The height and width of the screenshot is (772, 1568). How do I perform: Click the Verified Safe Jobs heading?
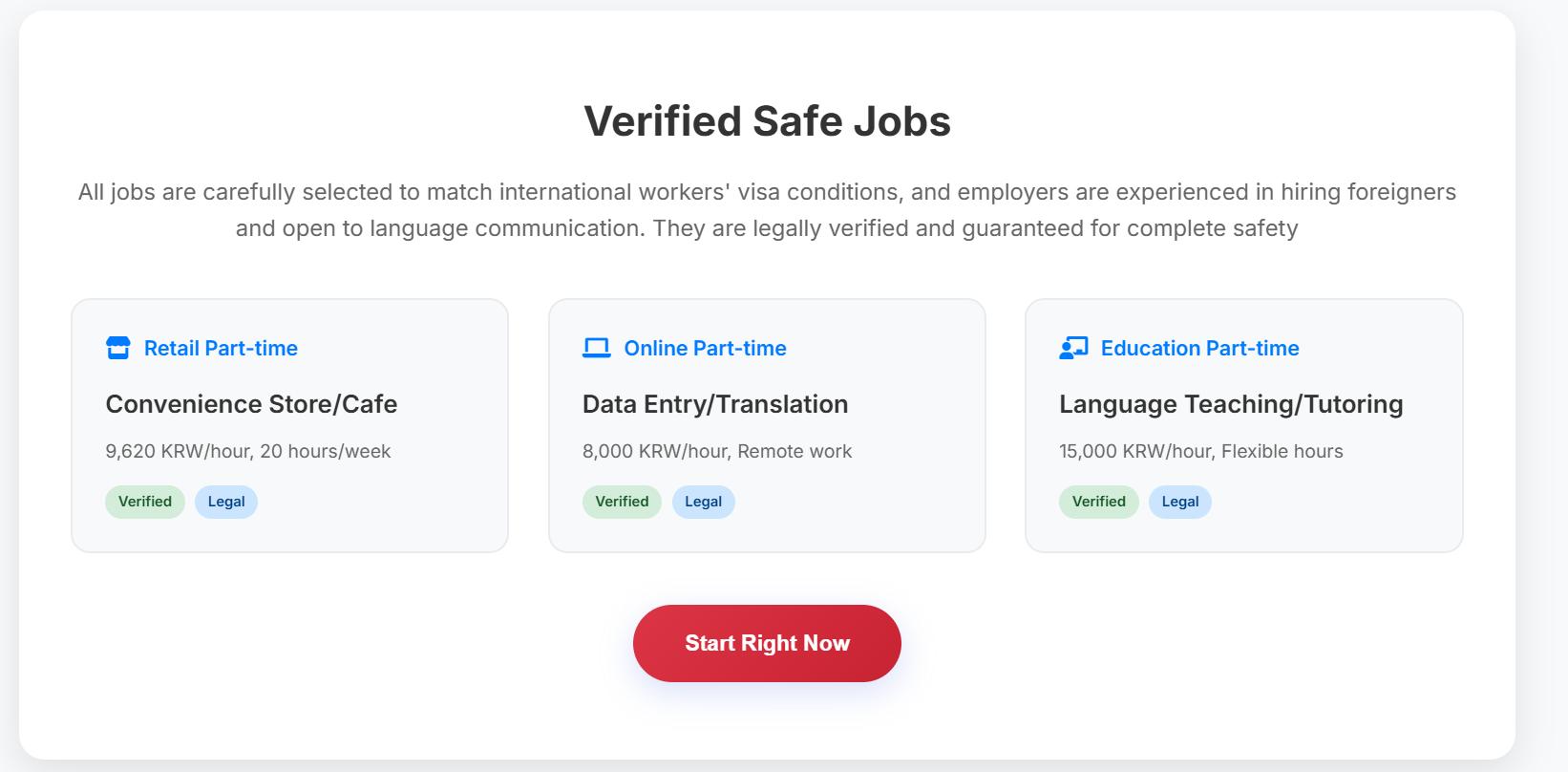[x=767, y=121]
